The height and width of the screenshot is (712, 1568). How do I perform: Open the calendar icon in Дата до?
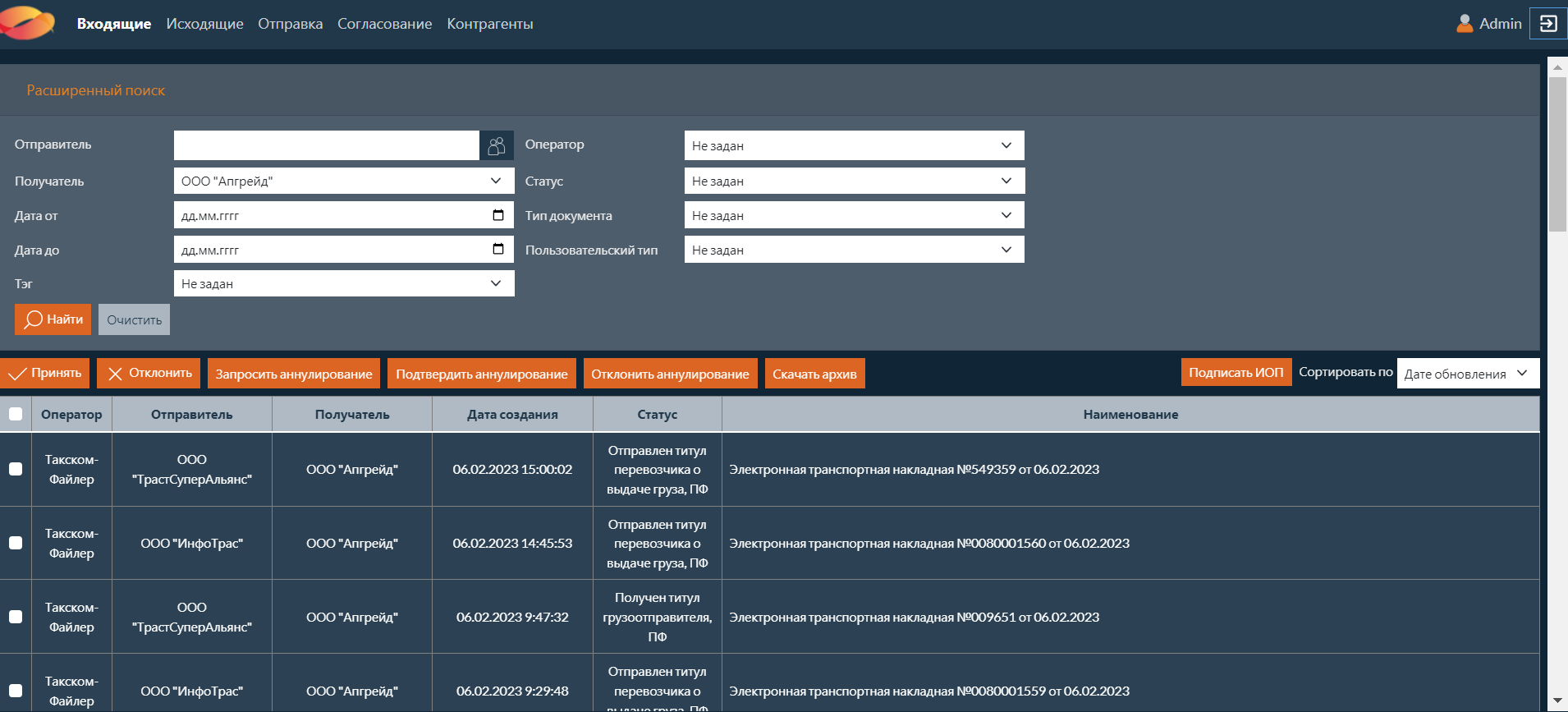tap(498, 249)
